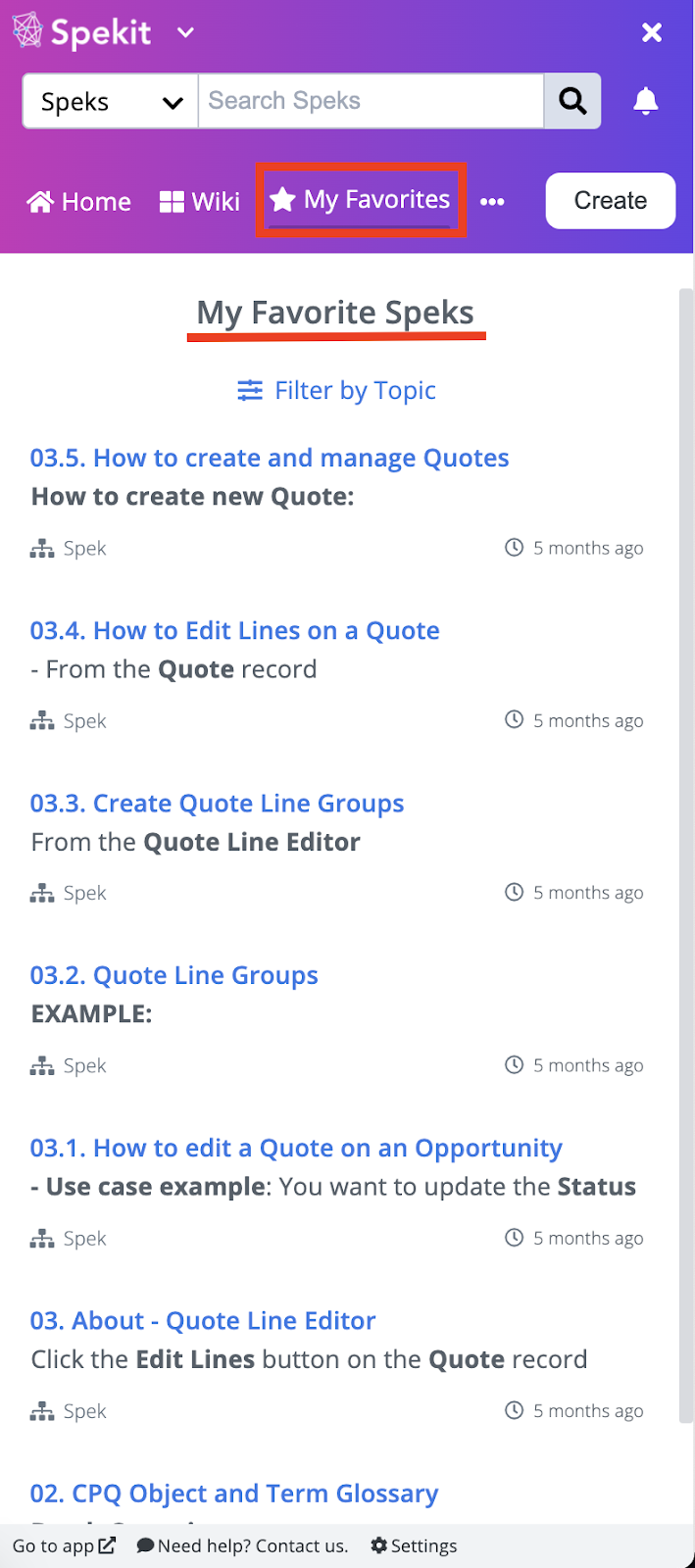Close the Spekit panel

[652, 32]
